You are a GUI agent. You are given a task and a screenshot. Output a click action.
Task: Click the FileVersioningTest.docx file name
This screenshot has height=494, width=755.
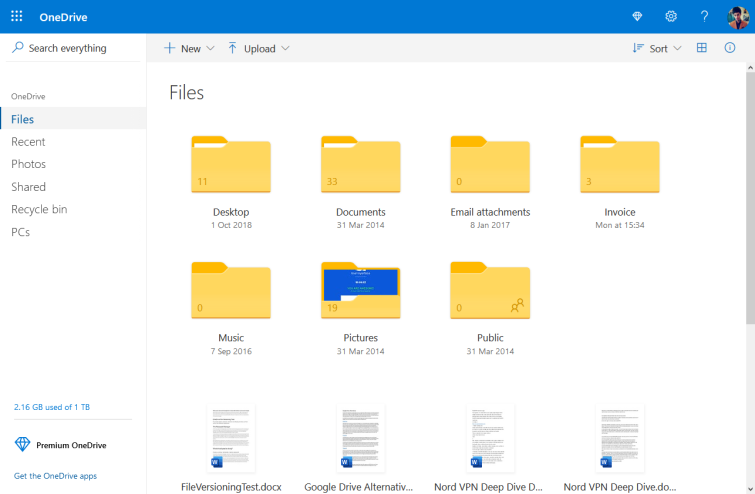click(231, 487)
